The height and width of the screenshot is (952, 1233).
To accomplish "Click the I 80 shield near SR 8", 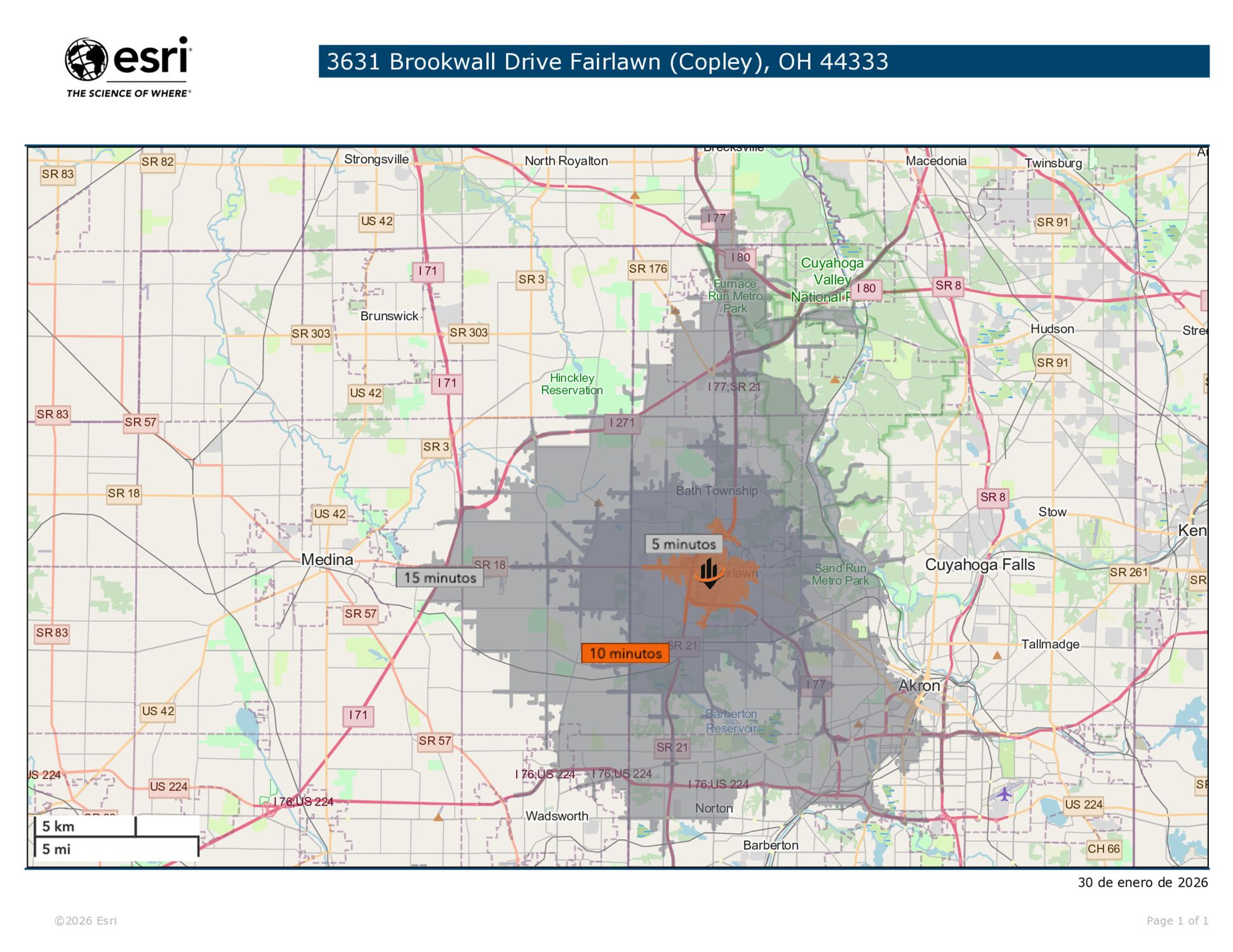I will [x=866, y=289].
